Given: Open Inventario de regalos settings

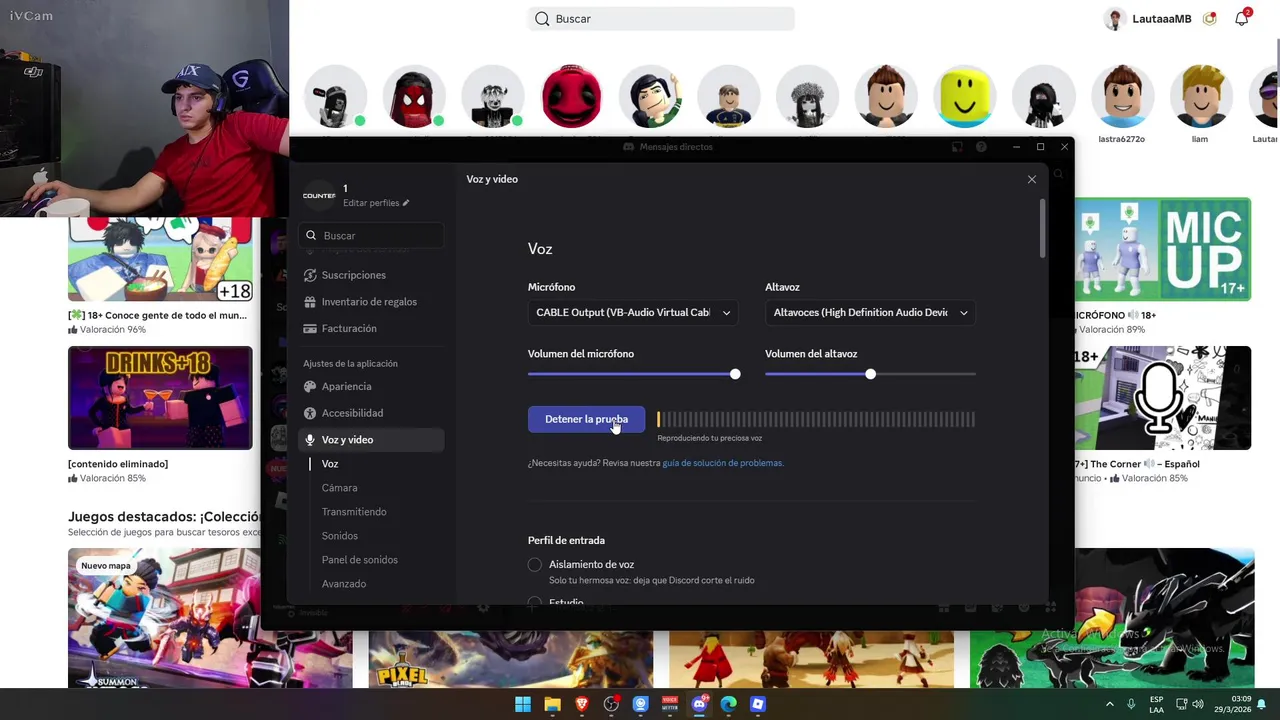Looking at the screenshot, I should (x=369, y=302).
